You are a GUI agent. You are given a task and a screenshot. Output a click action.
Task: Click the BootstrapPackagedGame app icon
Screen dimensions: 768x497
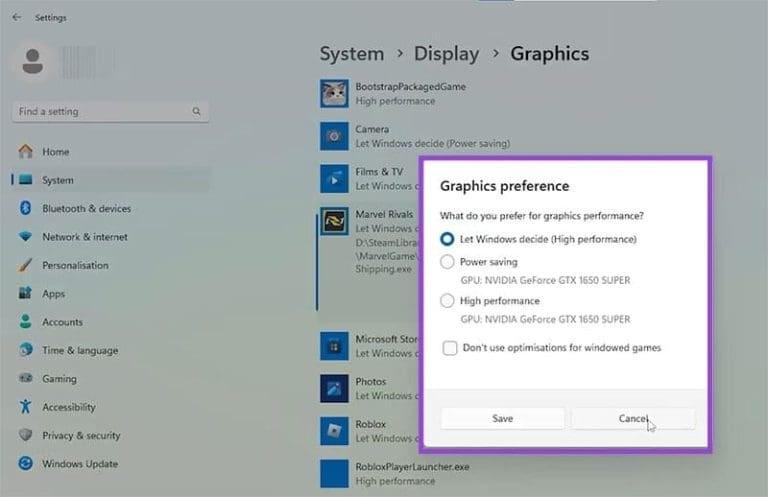(x=334, y=93)
